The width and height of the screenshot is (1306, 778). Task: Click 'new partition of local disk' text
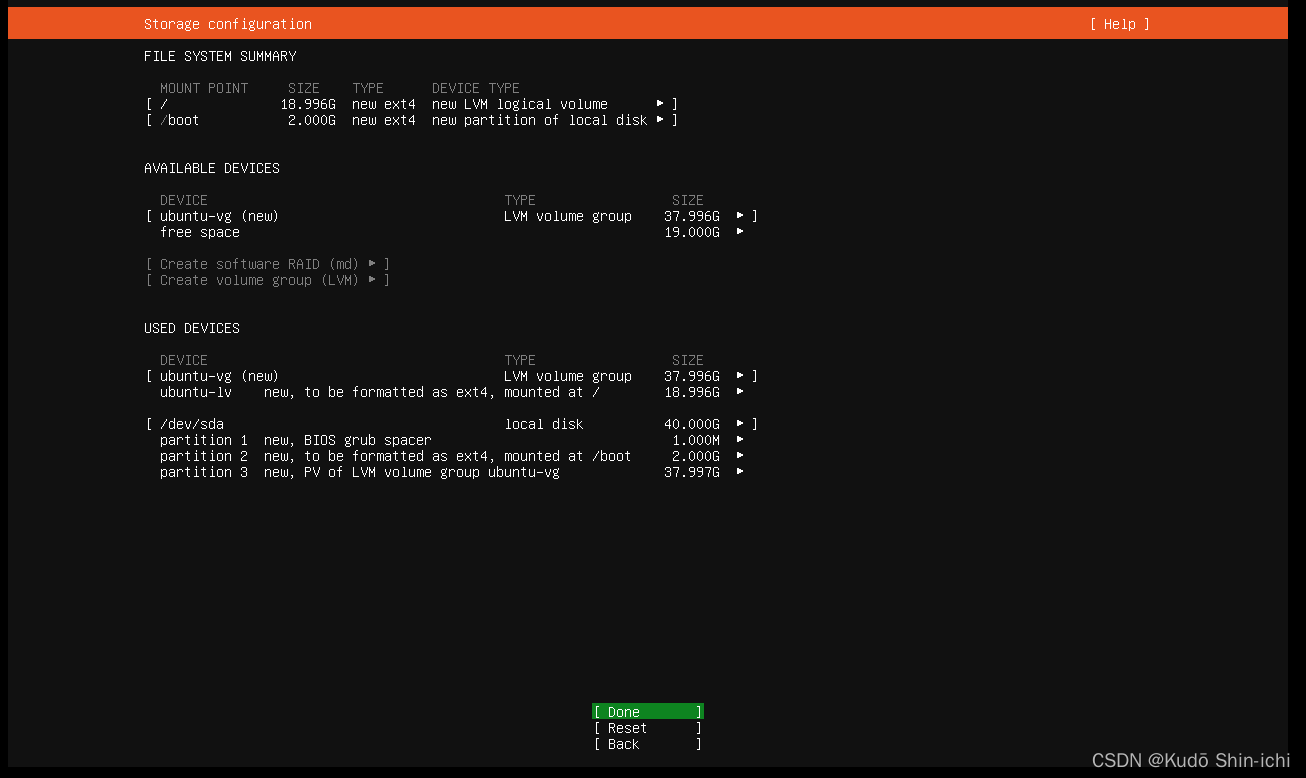(540, 120)
